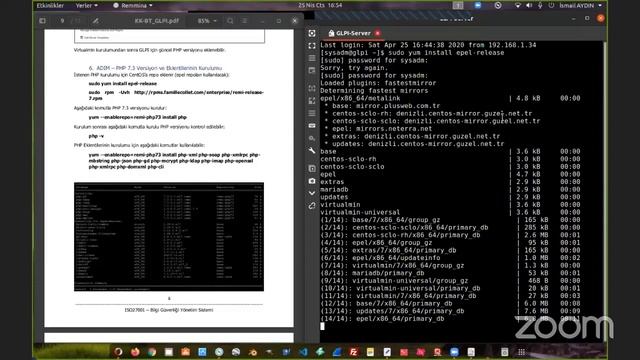This screenshot has width=640, height=360.
Task: Click Remmina grab keyboard events icon
Action: pyautogui.click(x=312, y=126)
